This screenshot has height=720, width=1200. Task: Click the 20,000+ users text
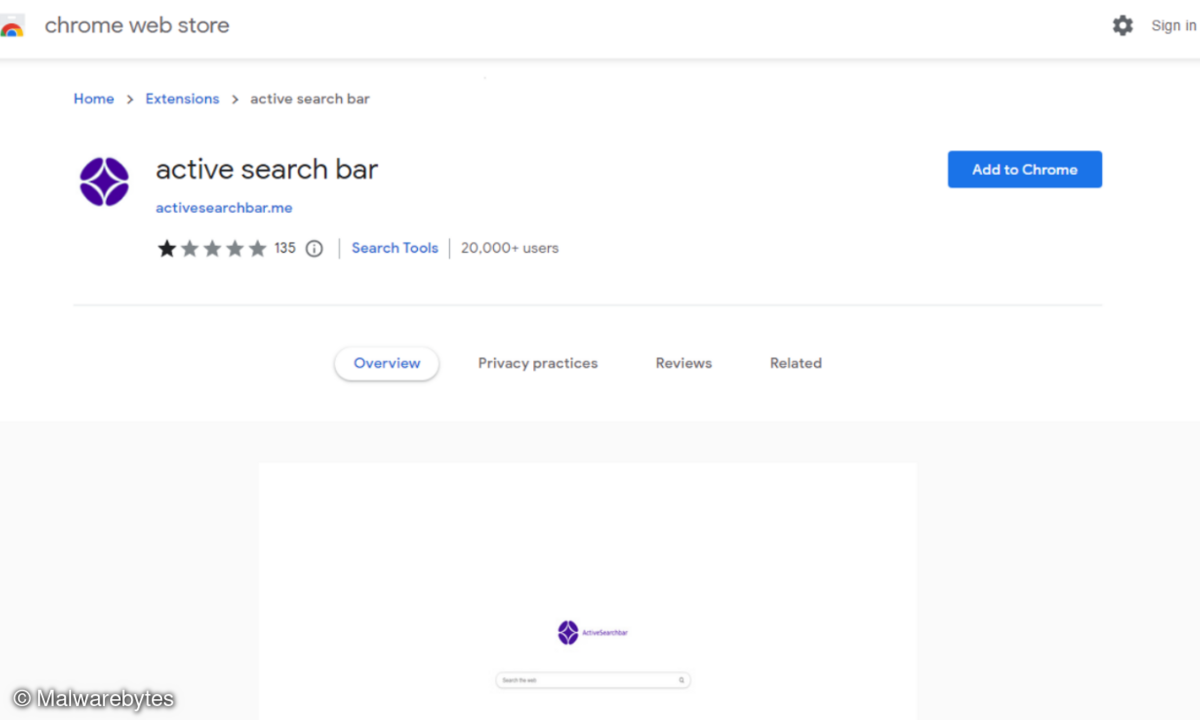pos(510,248)
